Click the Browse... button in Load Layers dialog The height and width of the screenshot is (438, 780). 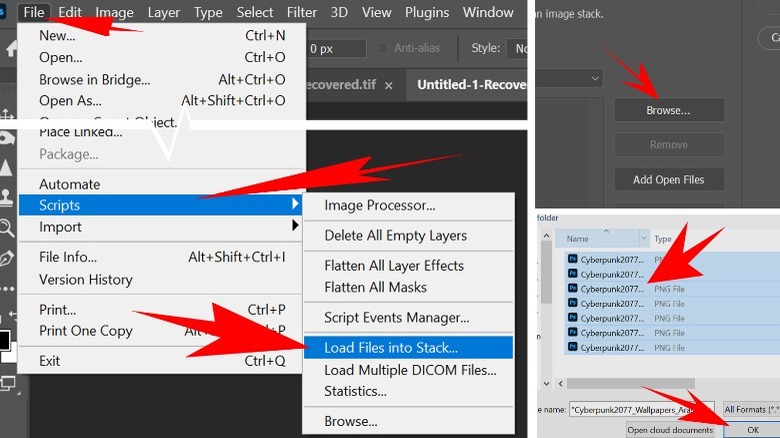669,110
